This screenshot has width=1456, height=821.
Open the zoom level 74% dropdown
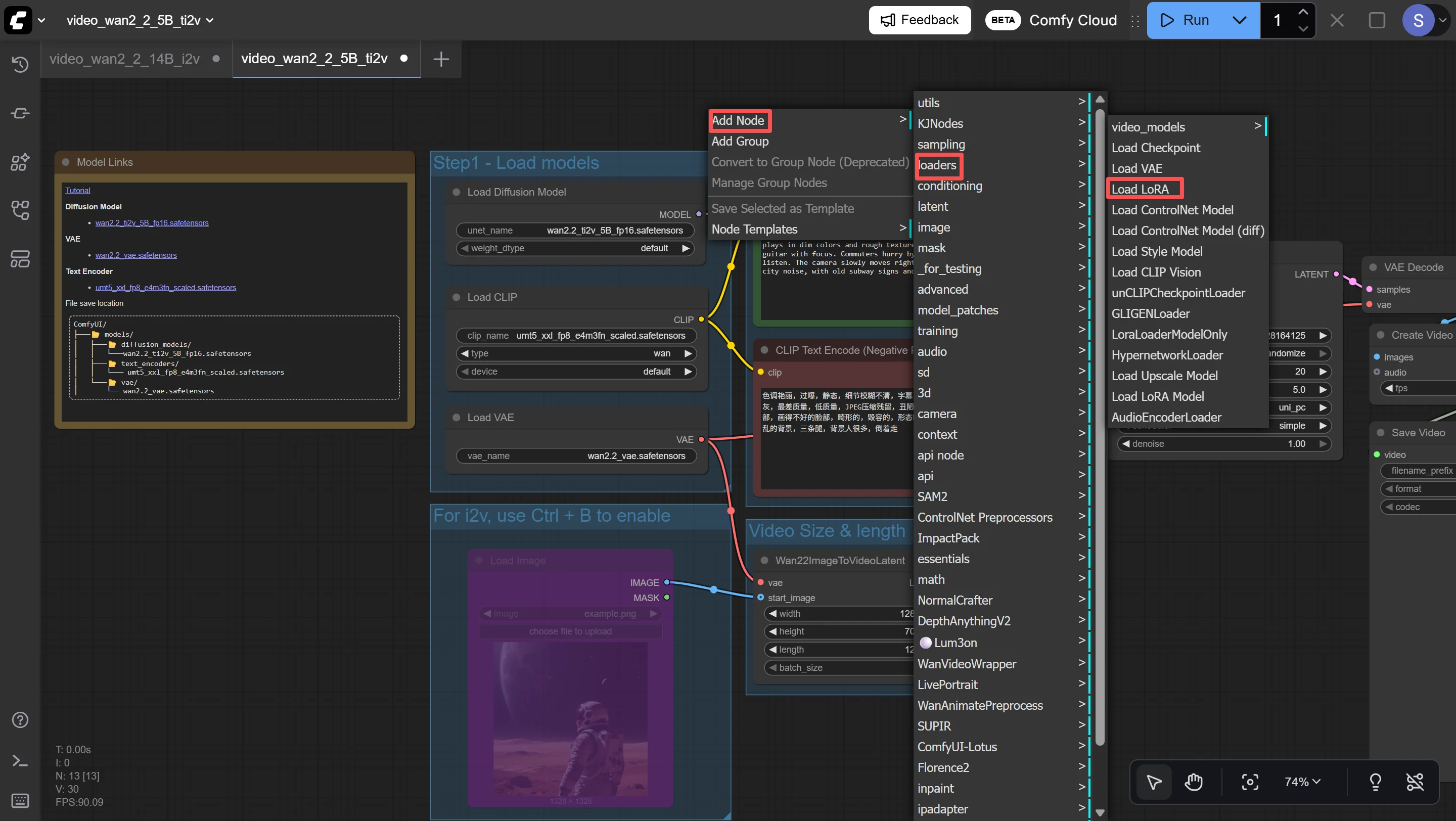point(1302,782)
